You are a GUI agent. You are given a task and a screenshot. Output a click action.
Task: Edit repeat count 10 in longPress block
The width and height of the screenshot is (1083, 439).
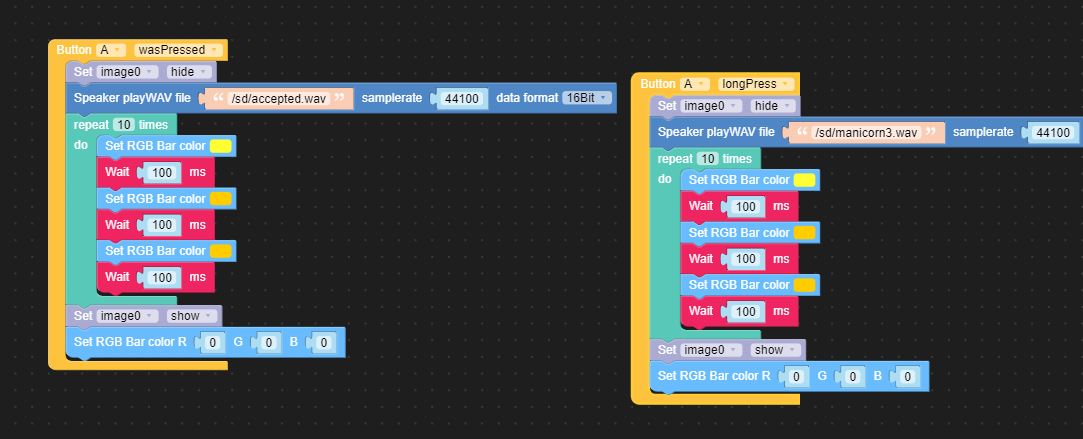tap(707, 159)
